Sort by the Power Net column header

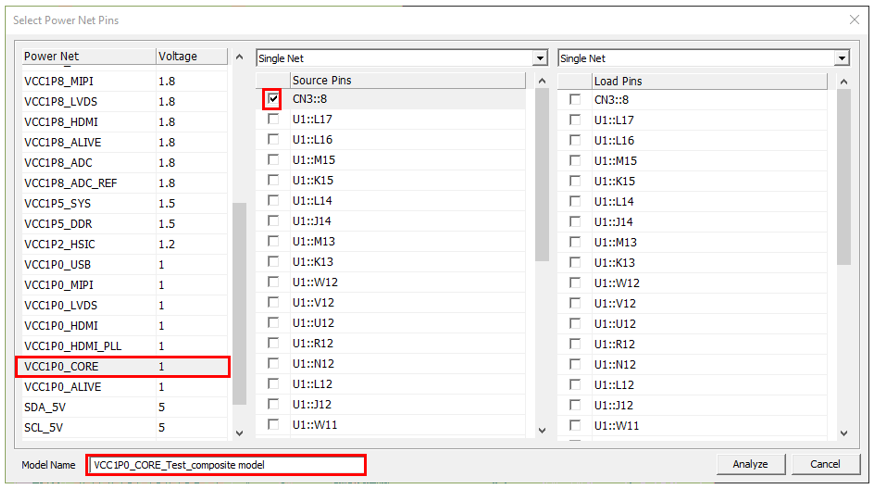(x=86, y=57)
